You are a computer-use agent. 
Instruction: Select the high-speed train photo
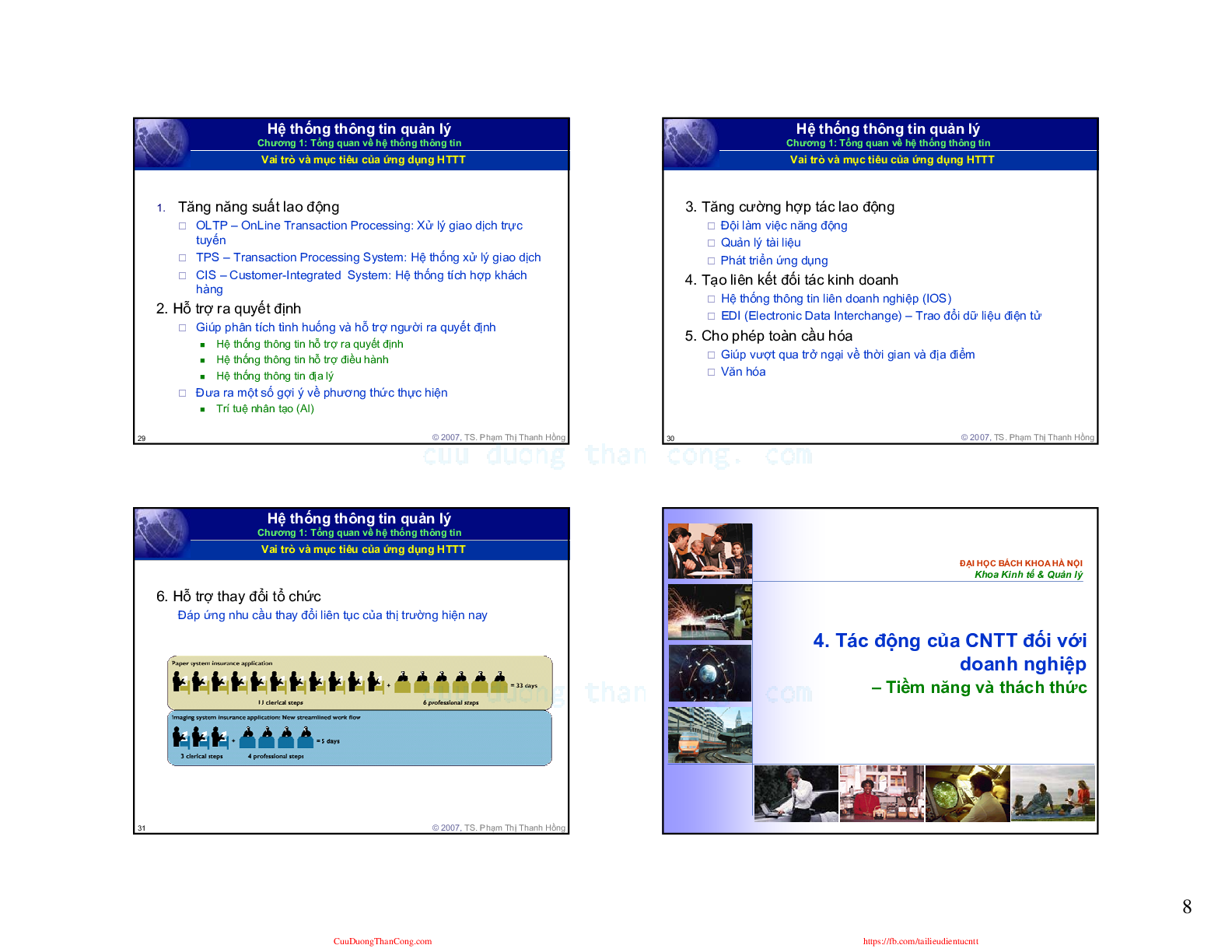tap(709, 734)
